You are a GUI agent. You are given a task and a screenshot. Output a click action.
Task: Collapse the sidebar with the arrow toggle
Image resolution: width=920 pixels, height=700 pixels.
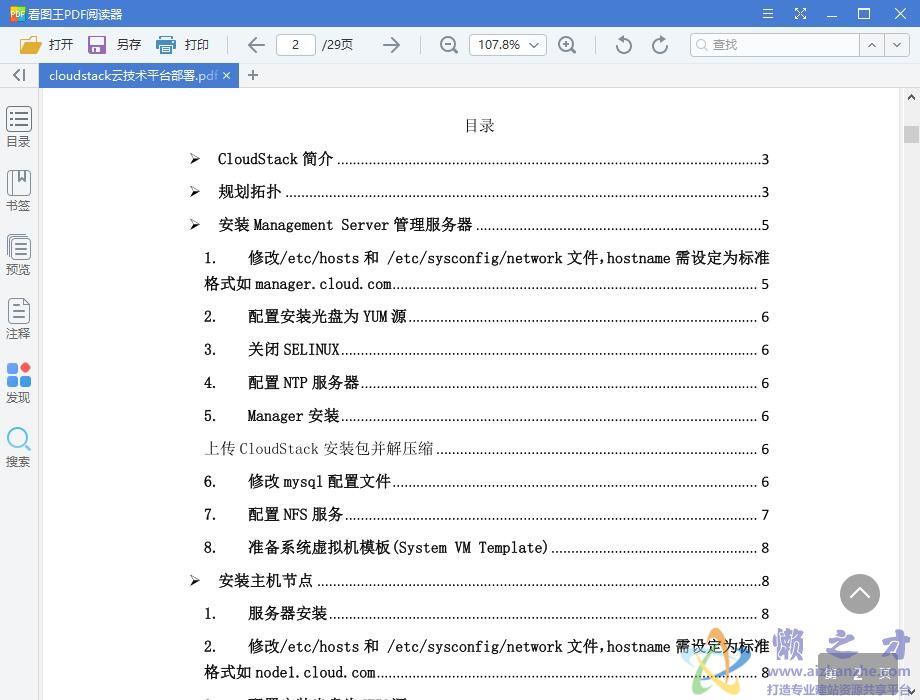tap(19, 75)
